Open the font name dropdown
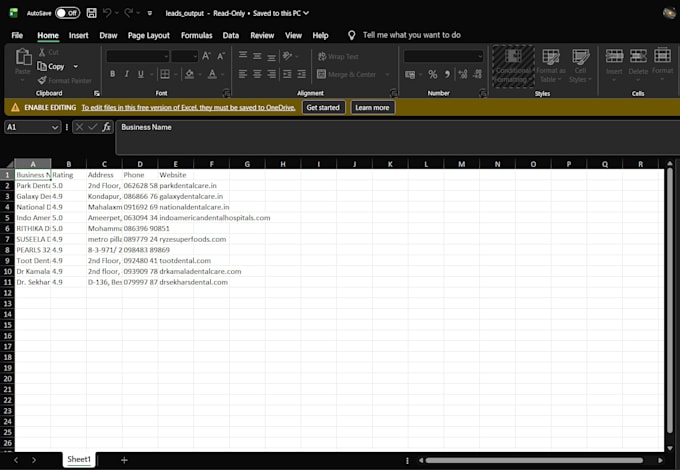680x470 pixels. [x=166, y=56]
